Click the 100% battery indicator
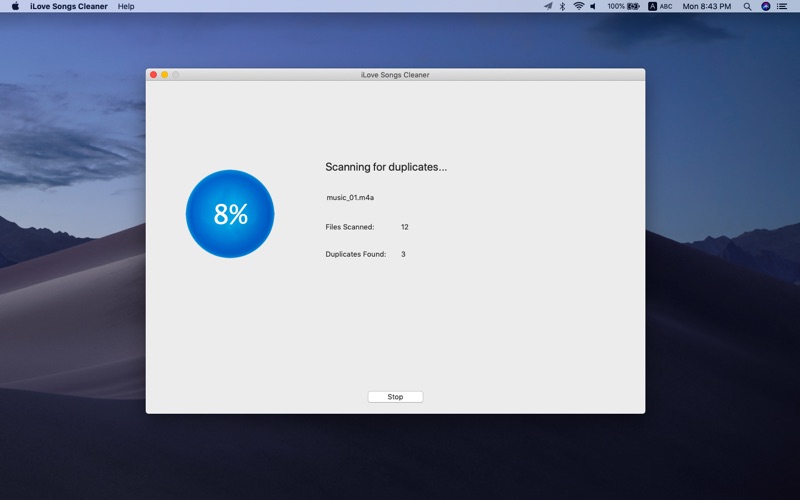The image size is (800, 500). (x=623, y=6)
